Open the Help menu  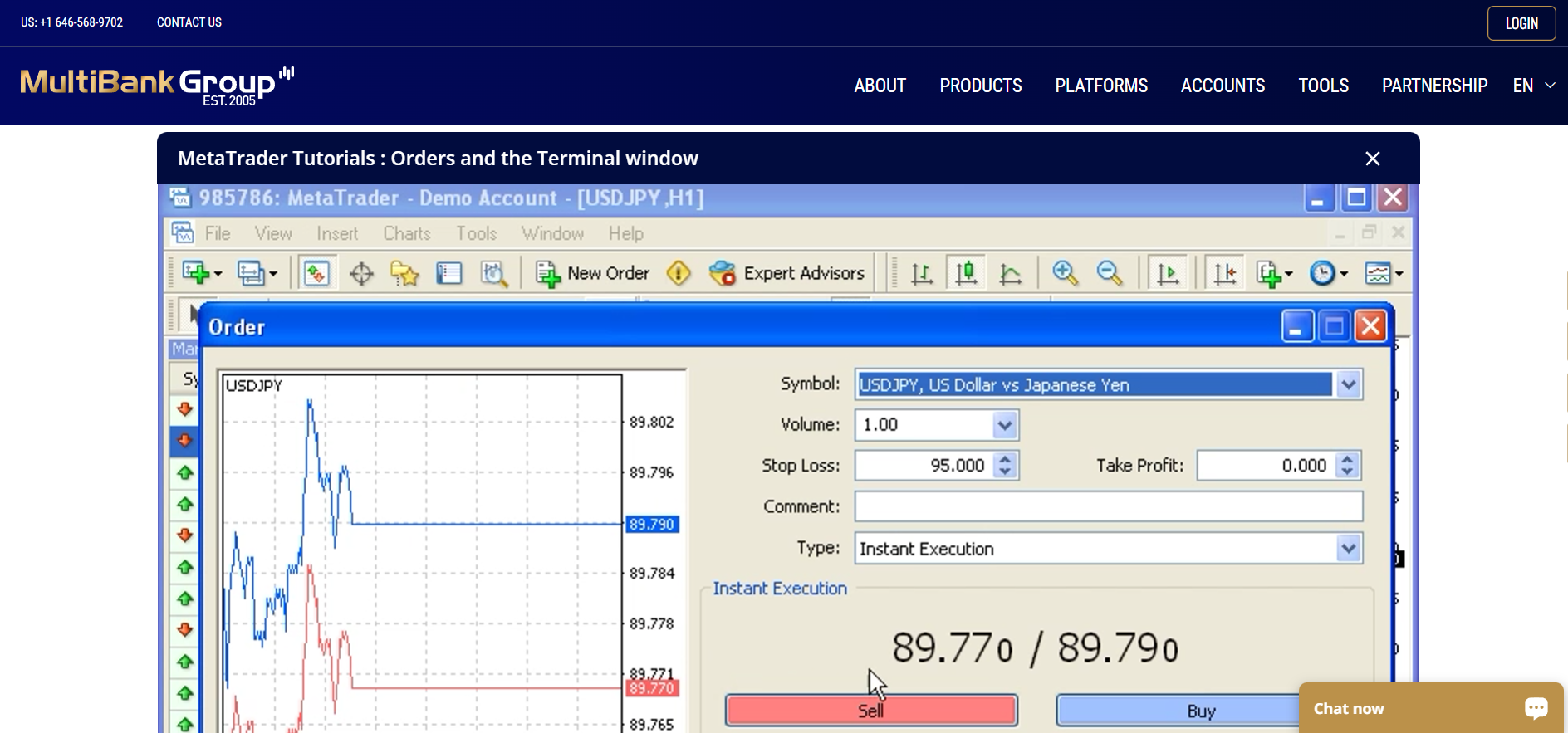click(625, 233)
